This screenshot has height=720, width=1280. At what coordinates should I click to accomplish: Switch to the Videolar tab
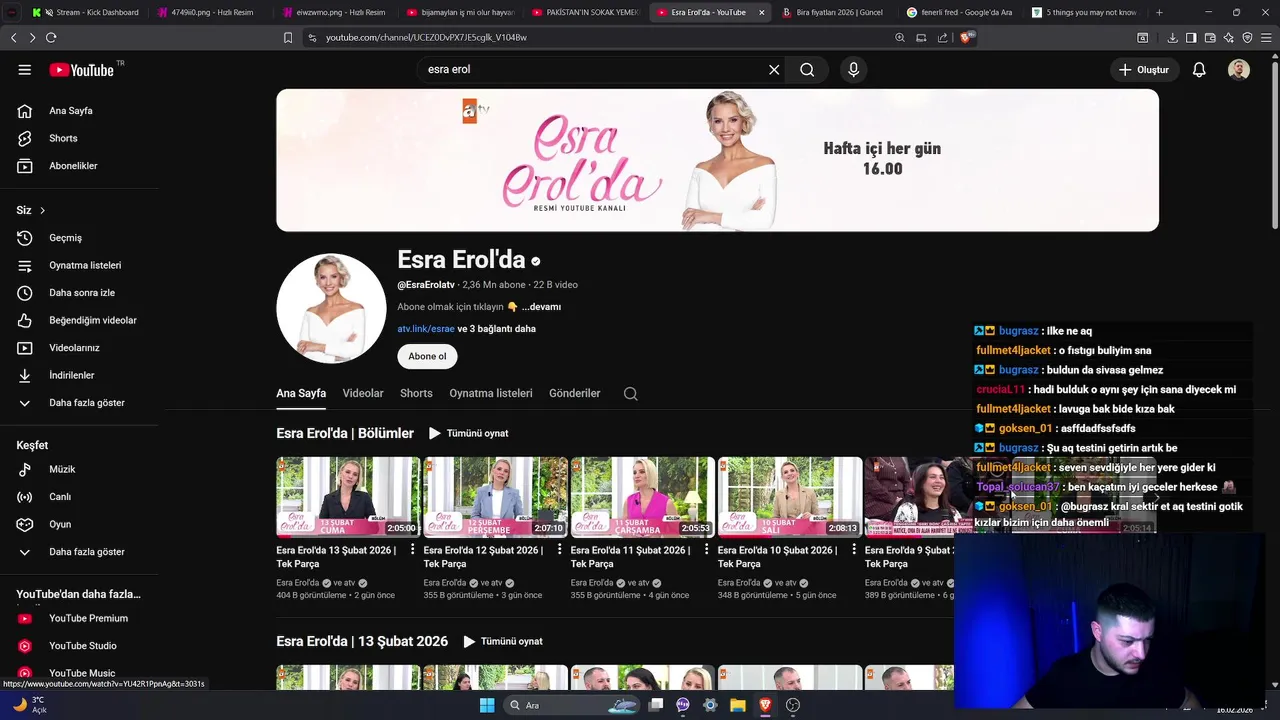(363, 394)
